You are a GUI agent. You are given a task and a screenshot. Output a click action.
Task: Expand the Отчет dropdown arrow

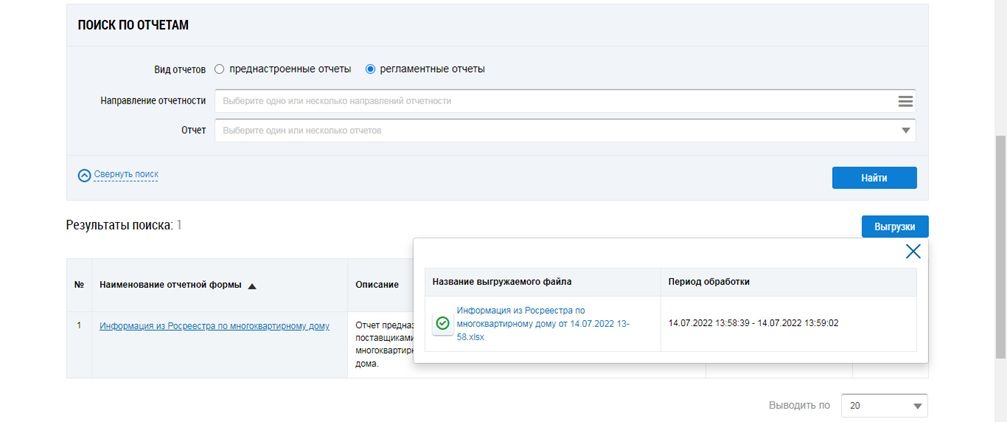(x=906, y=131)
